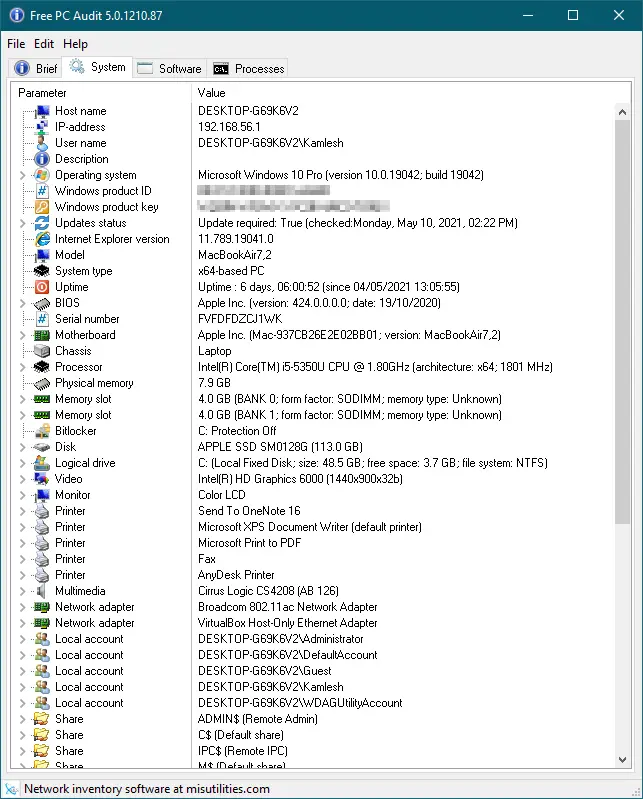Screen dimensions: 643x799
Task: Switch to the Brief tab
Action: (36, 68)
